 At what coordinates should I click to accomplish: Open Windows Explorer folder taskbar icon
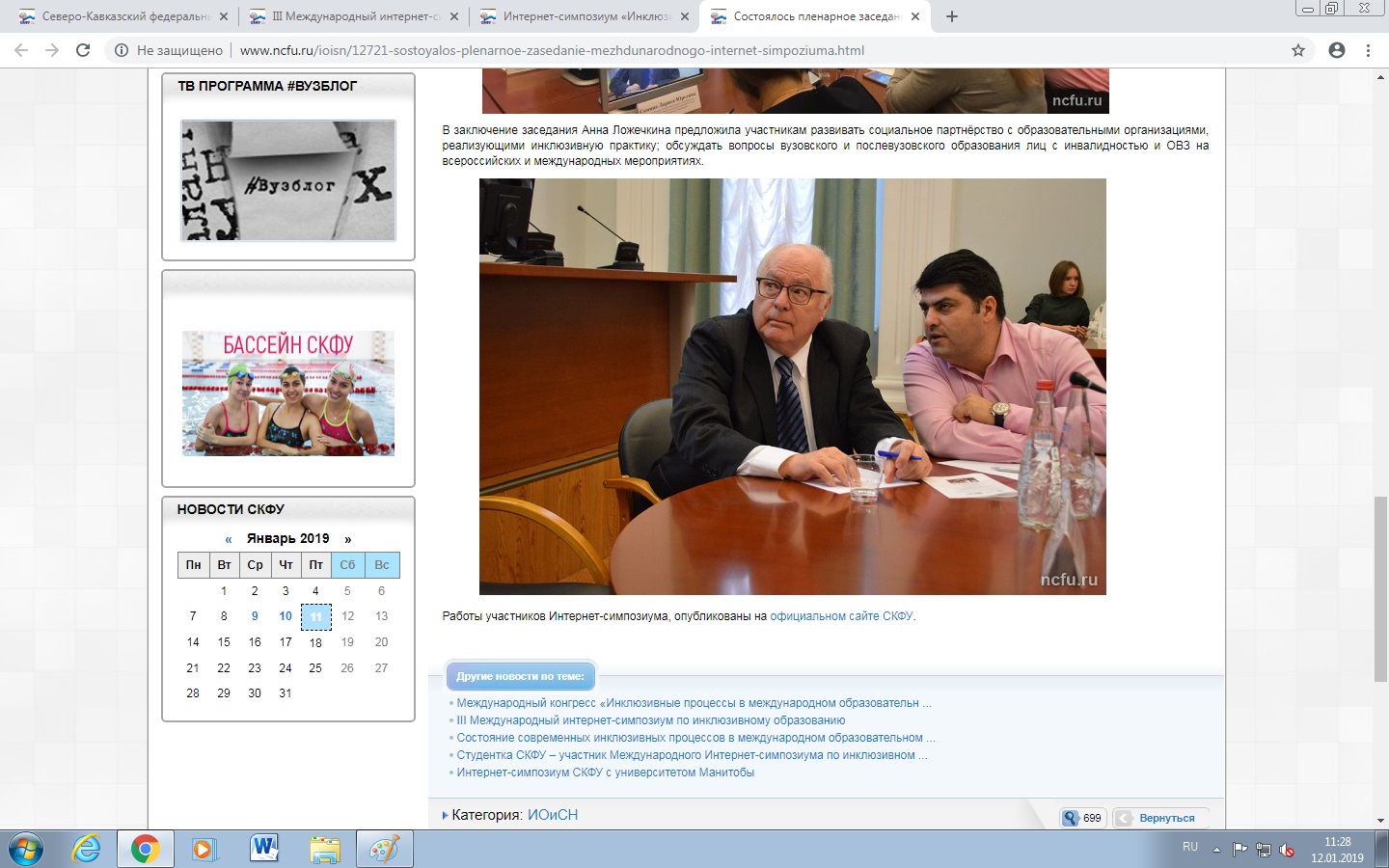(325, 850)
